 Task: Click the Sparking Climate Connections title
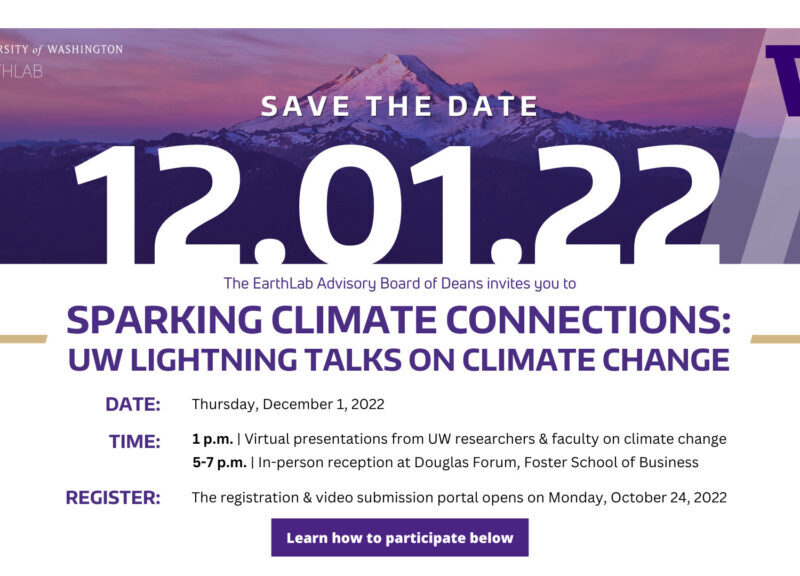tap(399, 322)
